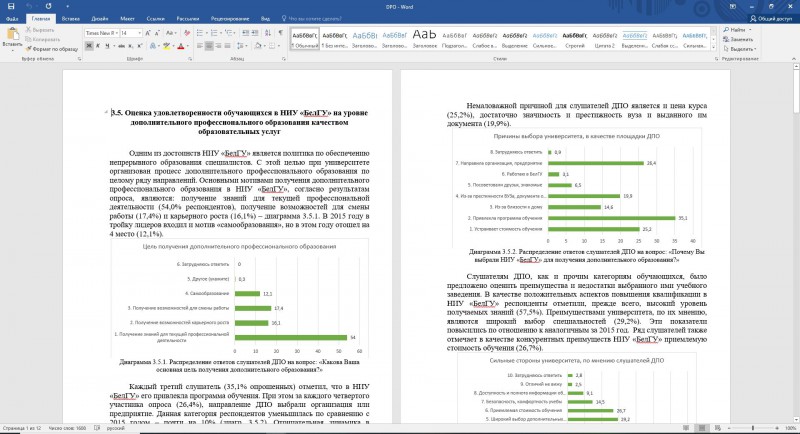Switch to the References (Ссылки) tab

(x=155, y=19)
